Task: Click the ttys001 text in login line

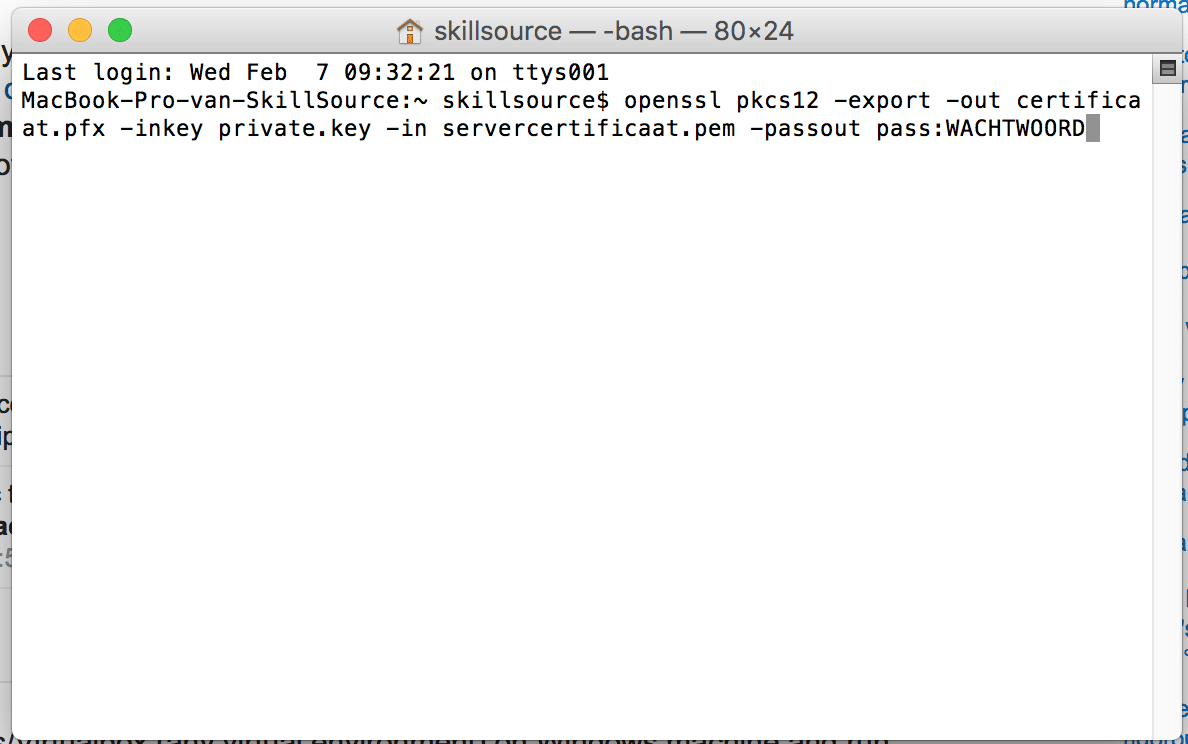Action: [x=561, y=72]
